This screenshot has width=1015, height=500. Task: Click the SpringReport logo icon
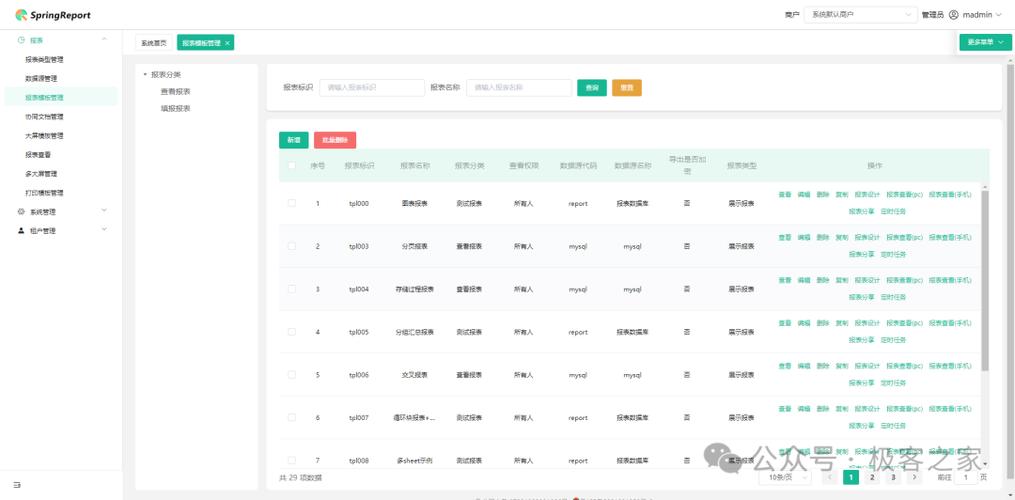click(x=21, y=15)
